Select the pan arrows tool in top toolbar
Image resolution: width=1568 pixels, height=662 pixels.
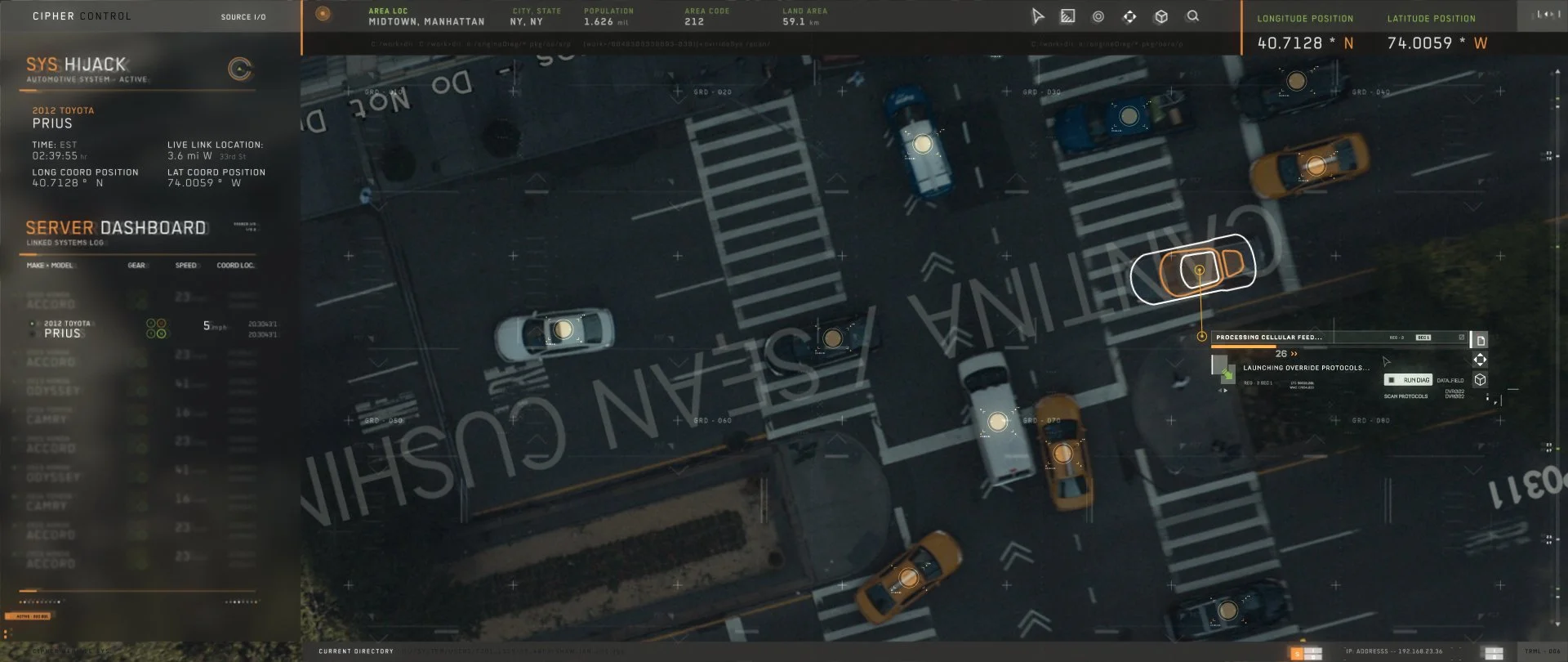point(1129,16)
